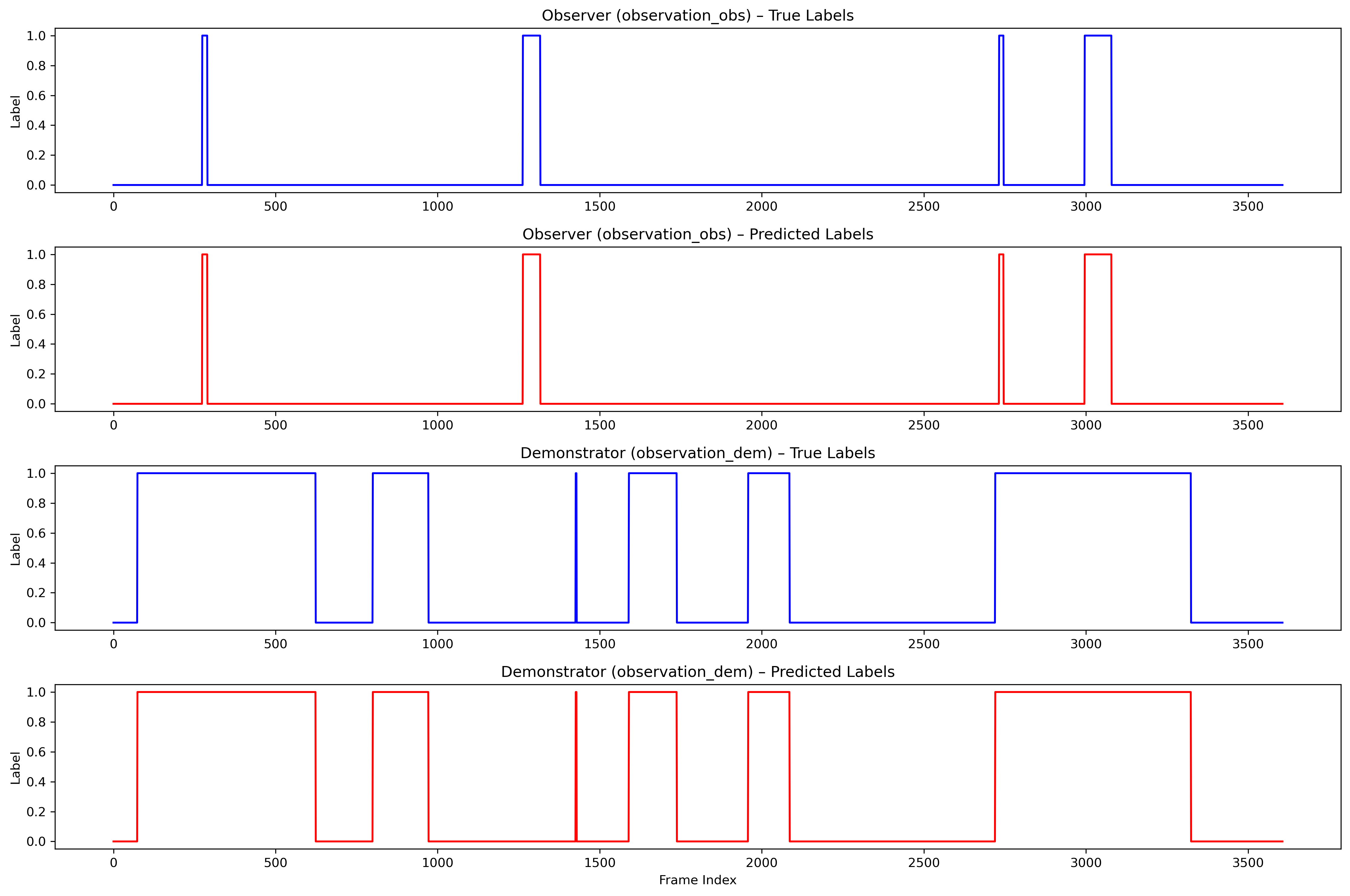Click x-tick "0" under Observer Predicted Labels plot
This screenshot has height=896, width=1350.
pos(114,425)
